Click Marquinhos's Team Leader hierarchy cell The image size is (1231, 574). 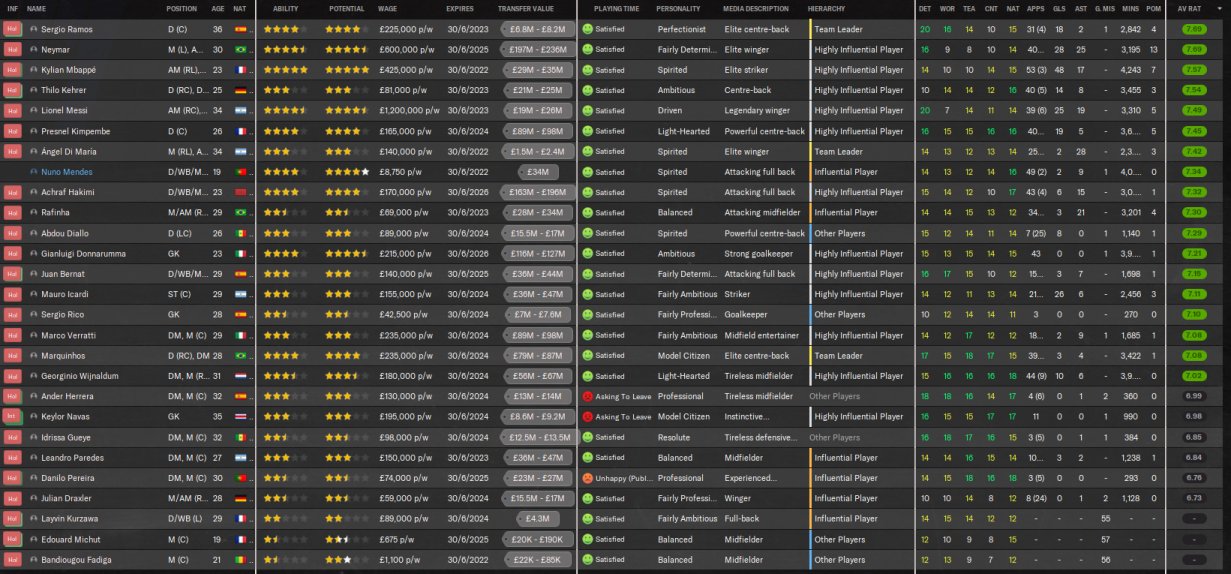point(838,355)
